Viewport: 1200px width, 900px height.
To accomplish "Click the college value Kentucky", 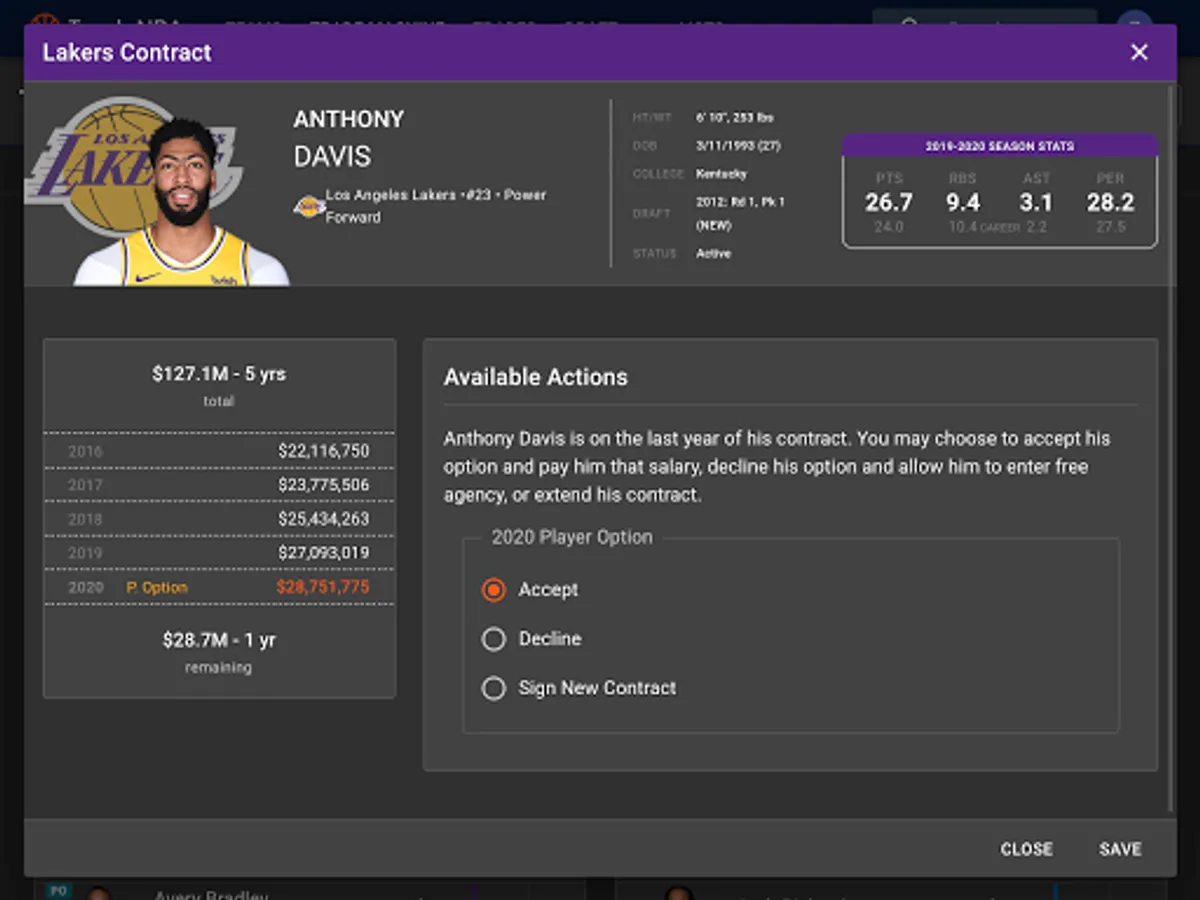I will tap(721, 174).
